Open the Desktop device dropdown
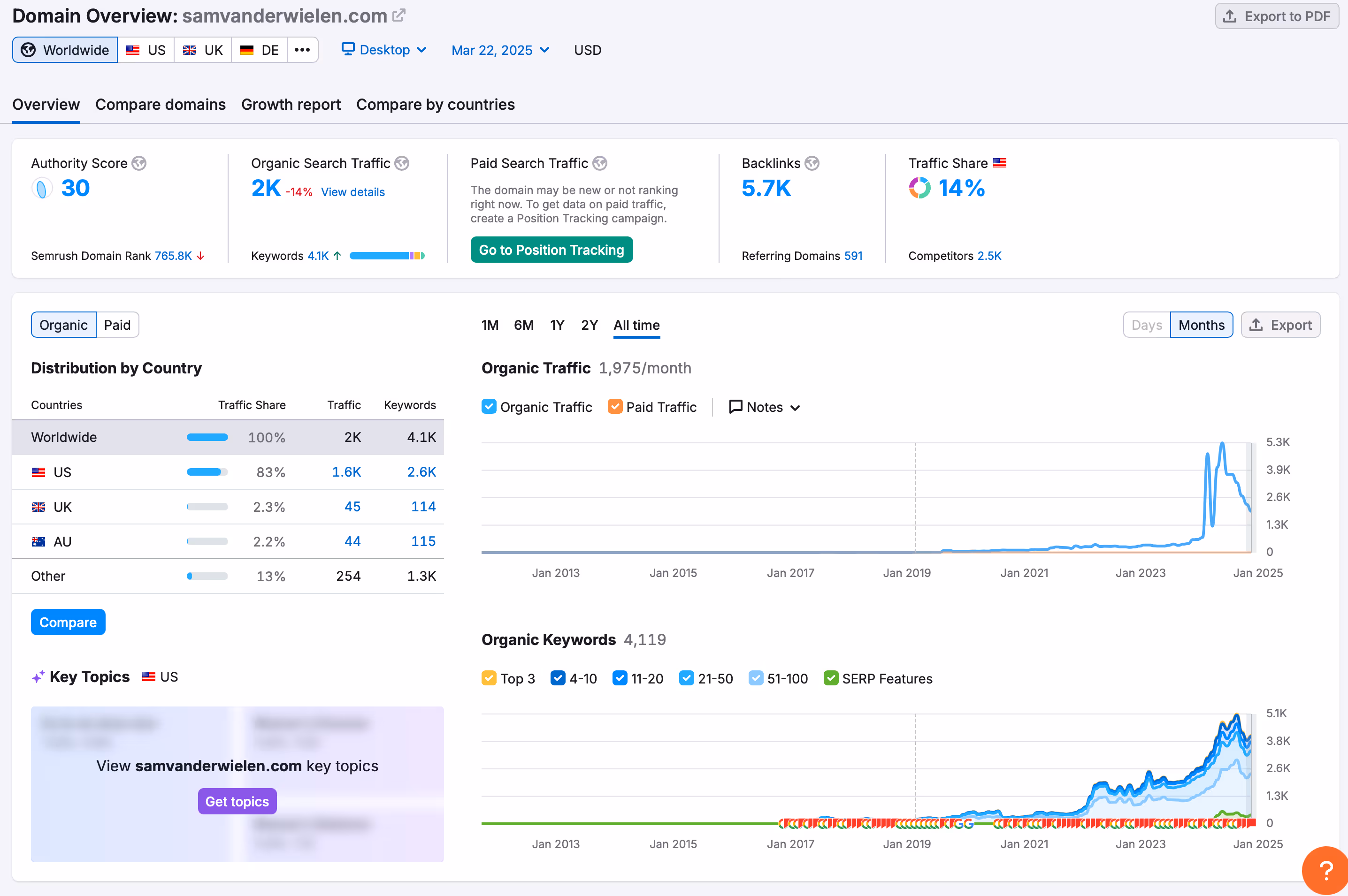 pos(384,50)
